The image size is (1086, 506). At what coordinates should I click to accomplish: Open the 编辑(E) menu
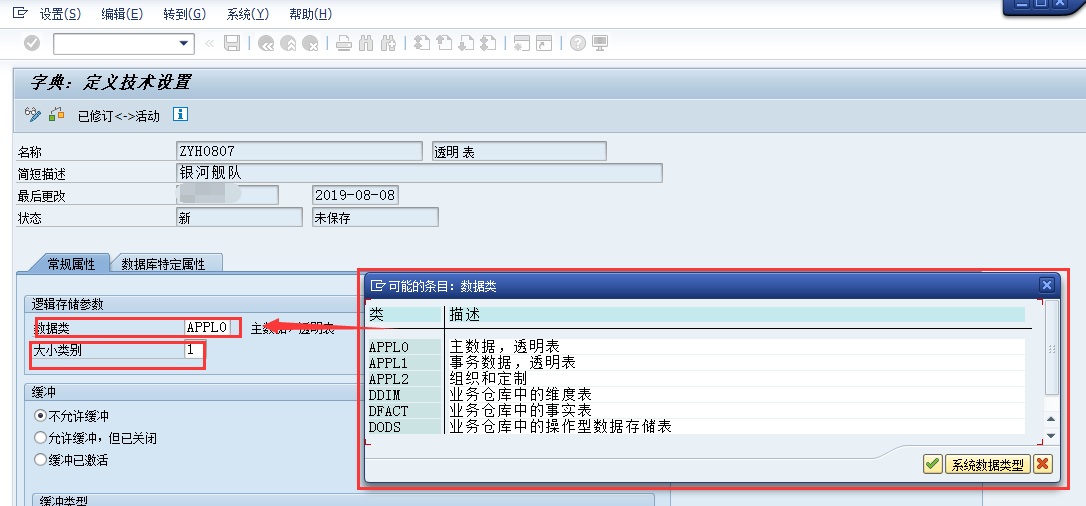(x=122, y=14)
